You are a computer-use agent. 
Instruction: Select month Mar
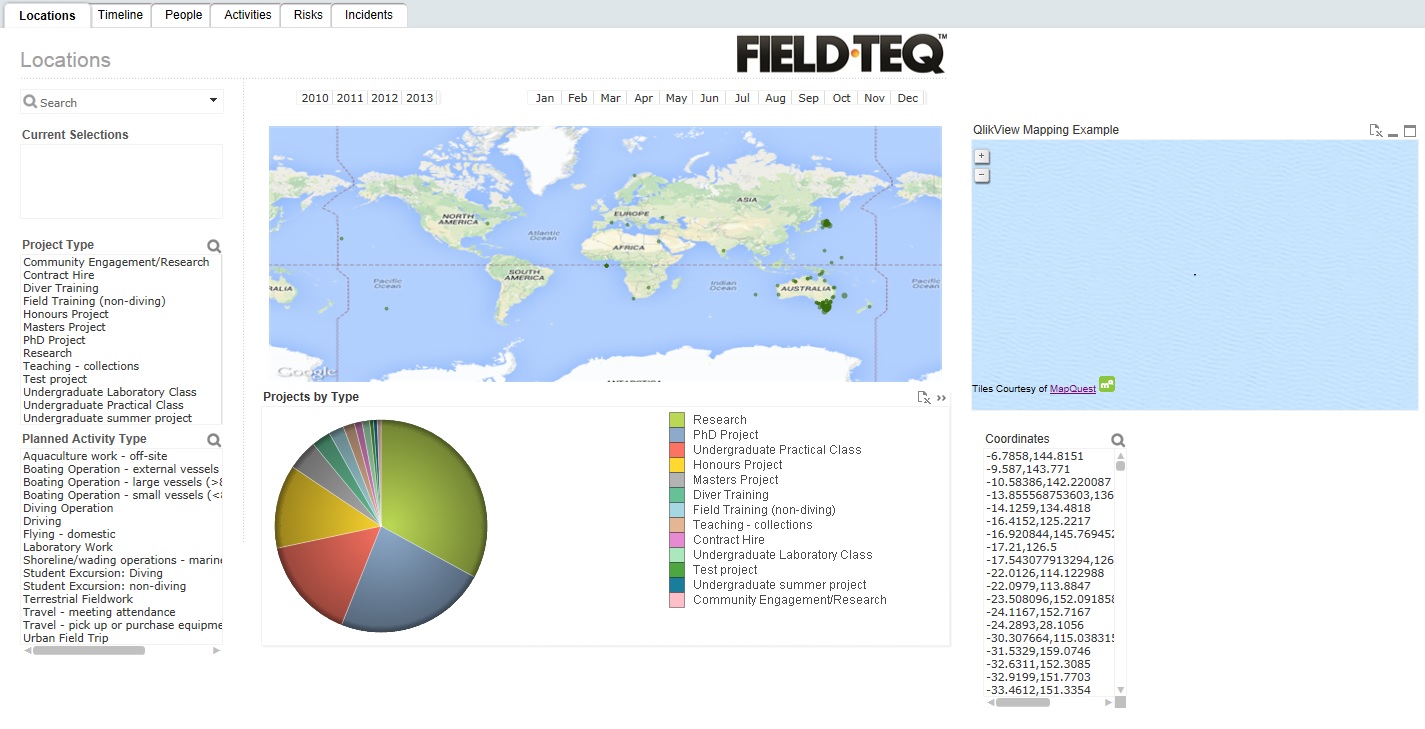click(x=611, y=98)
